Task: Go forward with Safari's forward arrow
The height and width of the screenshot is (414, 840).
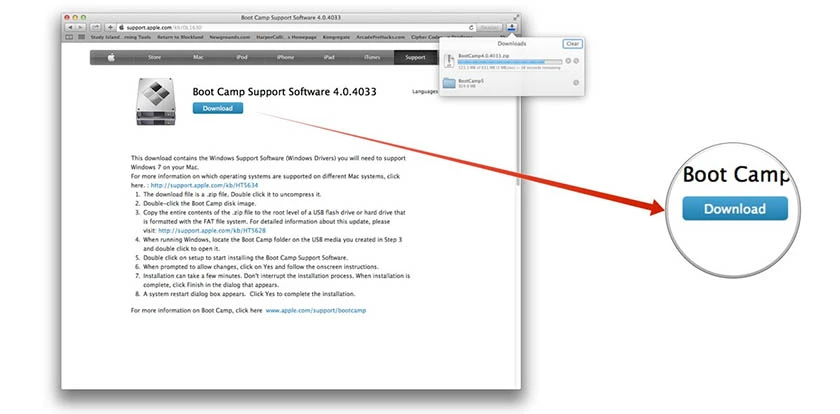Action: click(x=80, y=27)
